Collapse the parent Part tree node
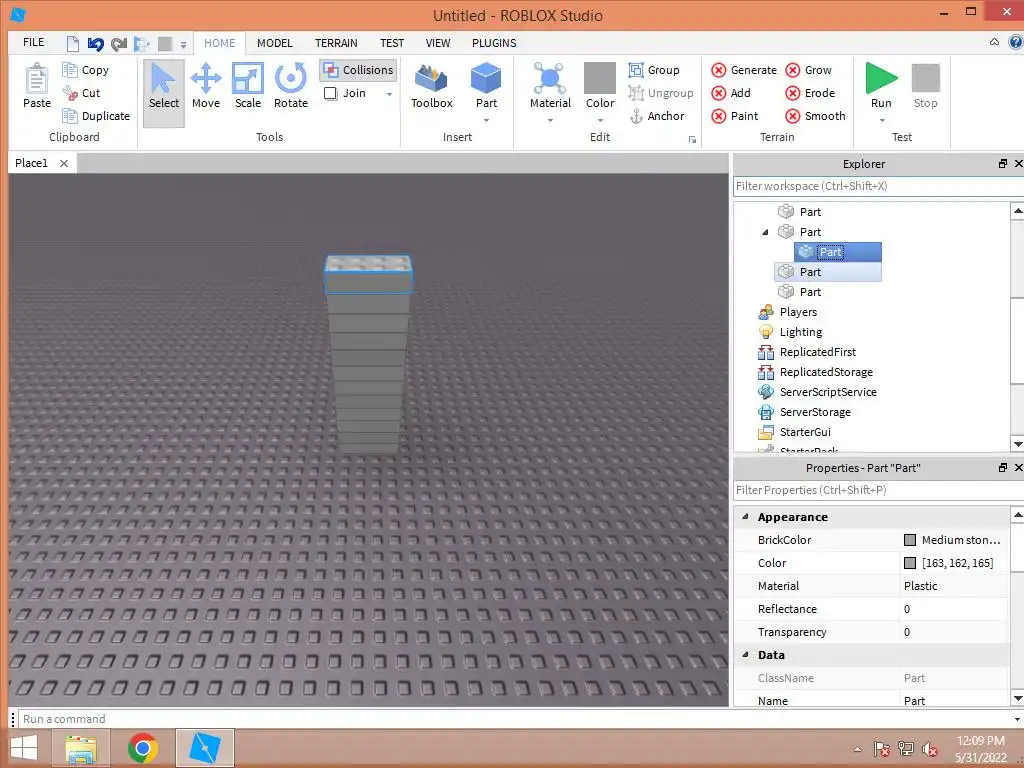 point(765,232)
